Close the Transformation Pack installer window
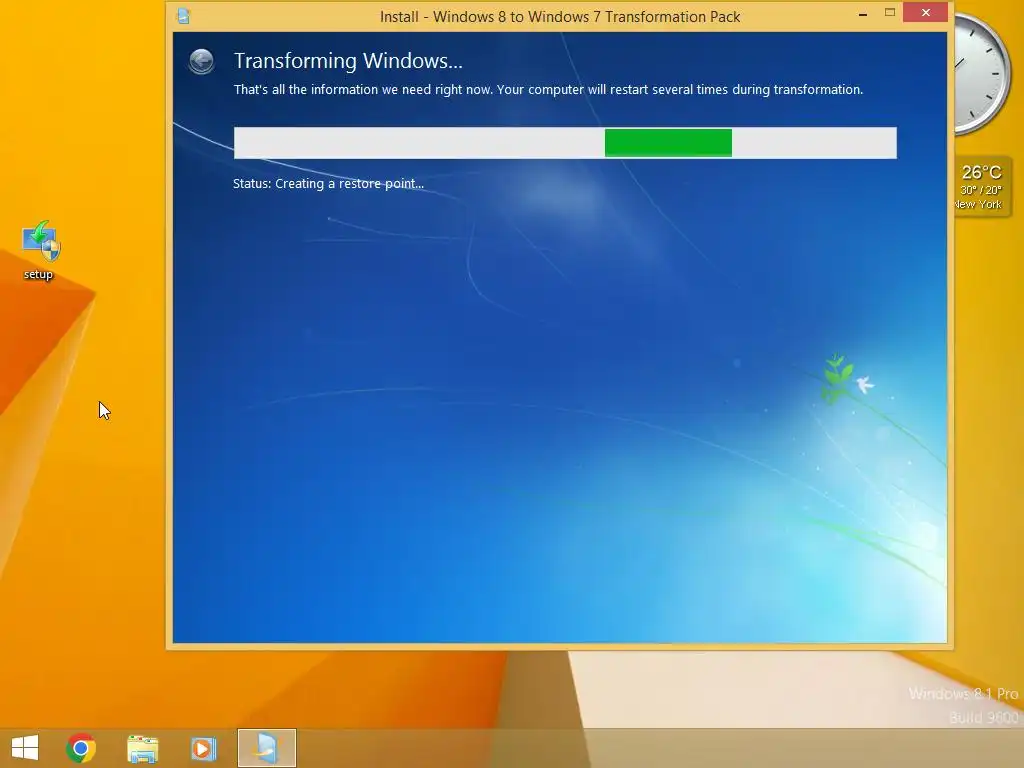 (925, 12)
